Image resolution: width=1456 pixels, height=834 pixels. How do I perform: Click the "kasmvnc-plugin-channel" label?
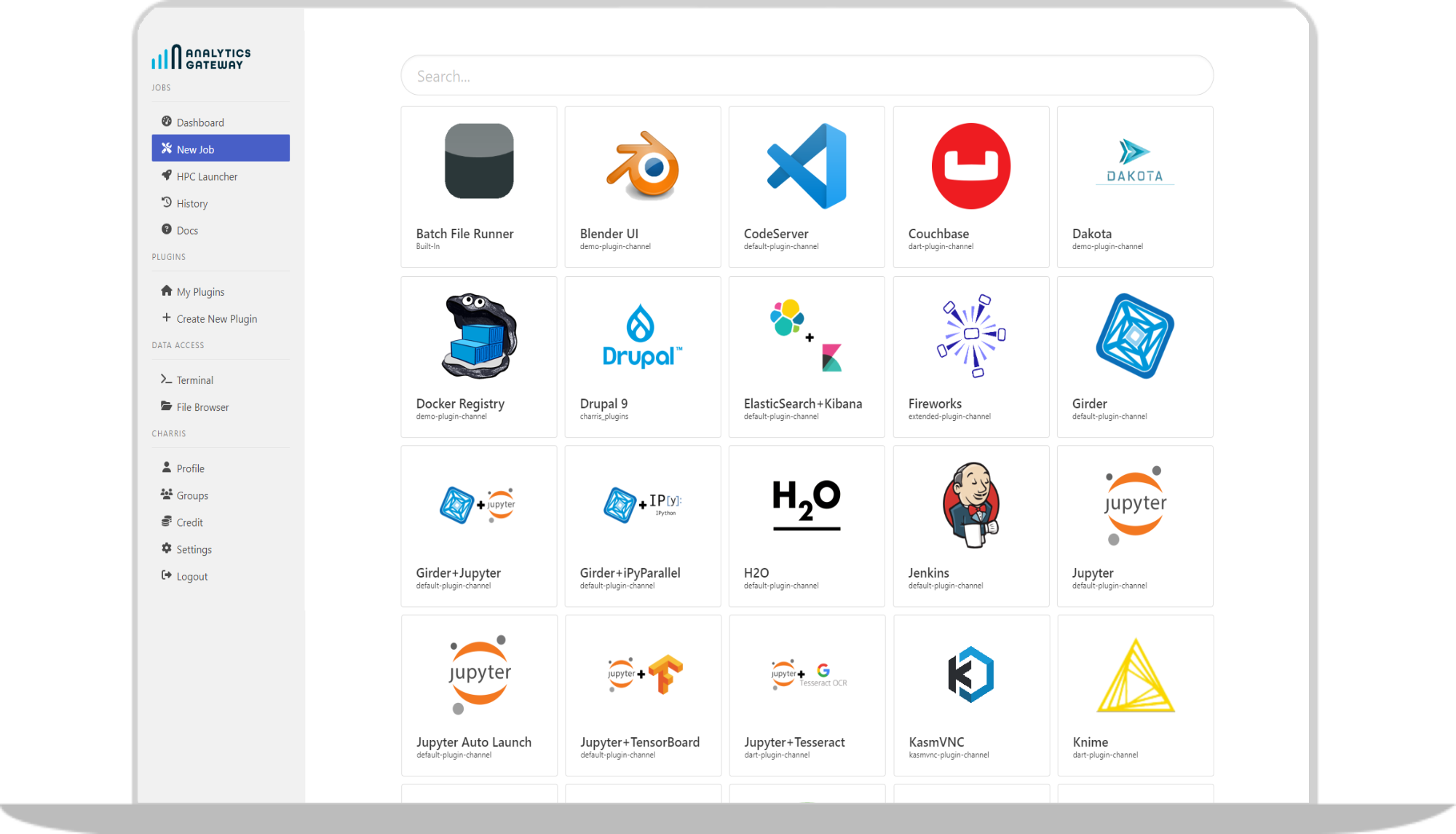tap(949, 755)
